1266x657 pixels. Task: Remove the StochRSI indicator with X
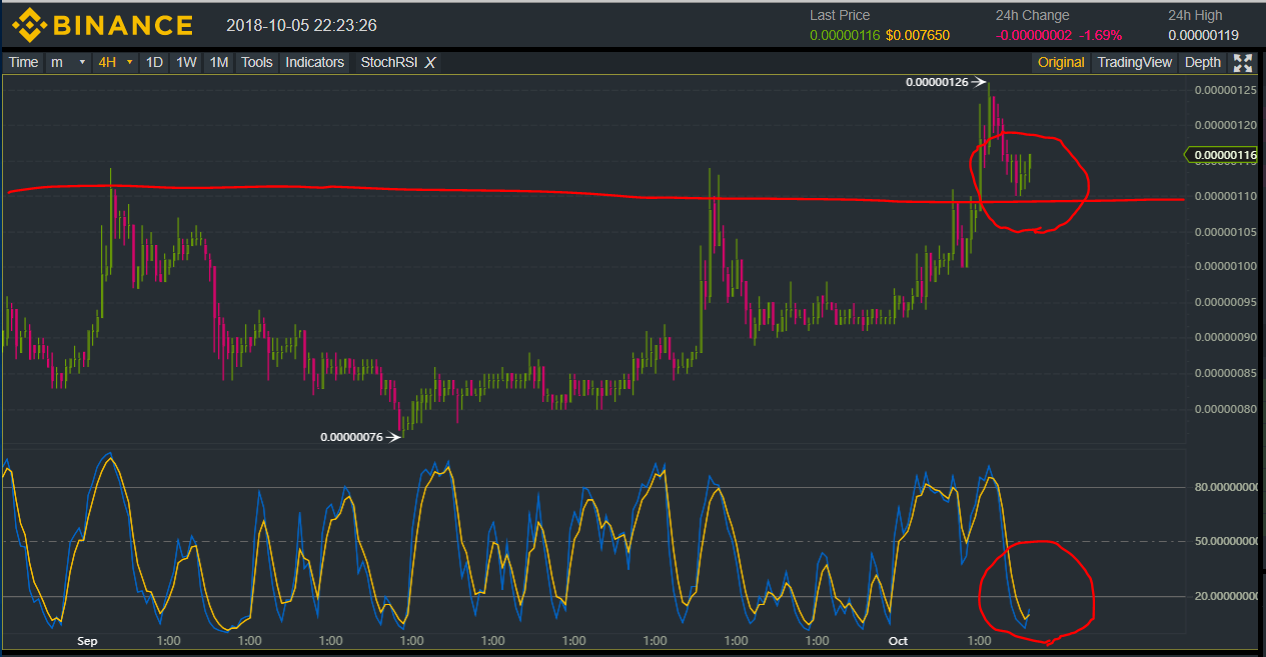click(x=430, y=62)
